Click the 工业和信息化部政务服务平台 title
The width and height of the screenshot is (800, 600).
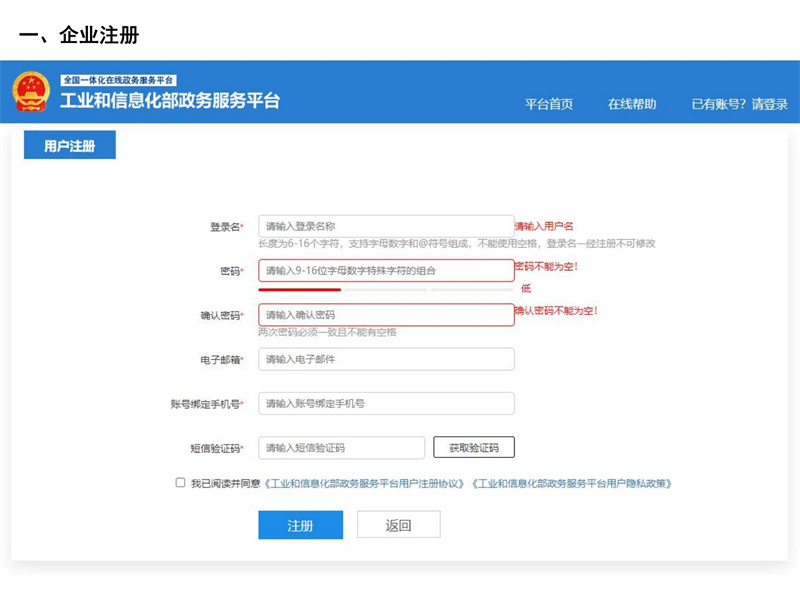point(170,101)
